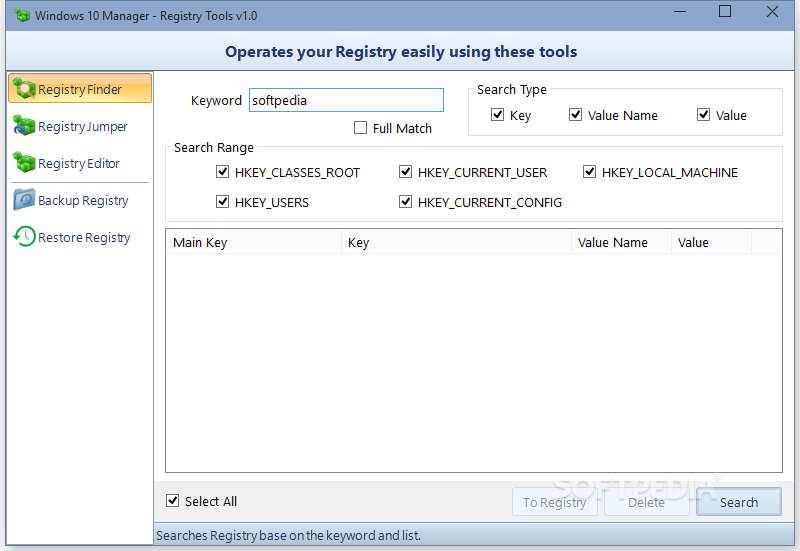Click the 'Searches Registry base on the keyword' status text
Screen dimensions: 800x551
coord(288,536)
